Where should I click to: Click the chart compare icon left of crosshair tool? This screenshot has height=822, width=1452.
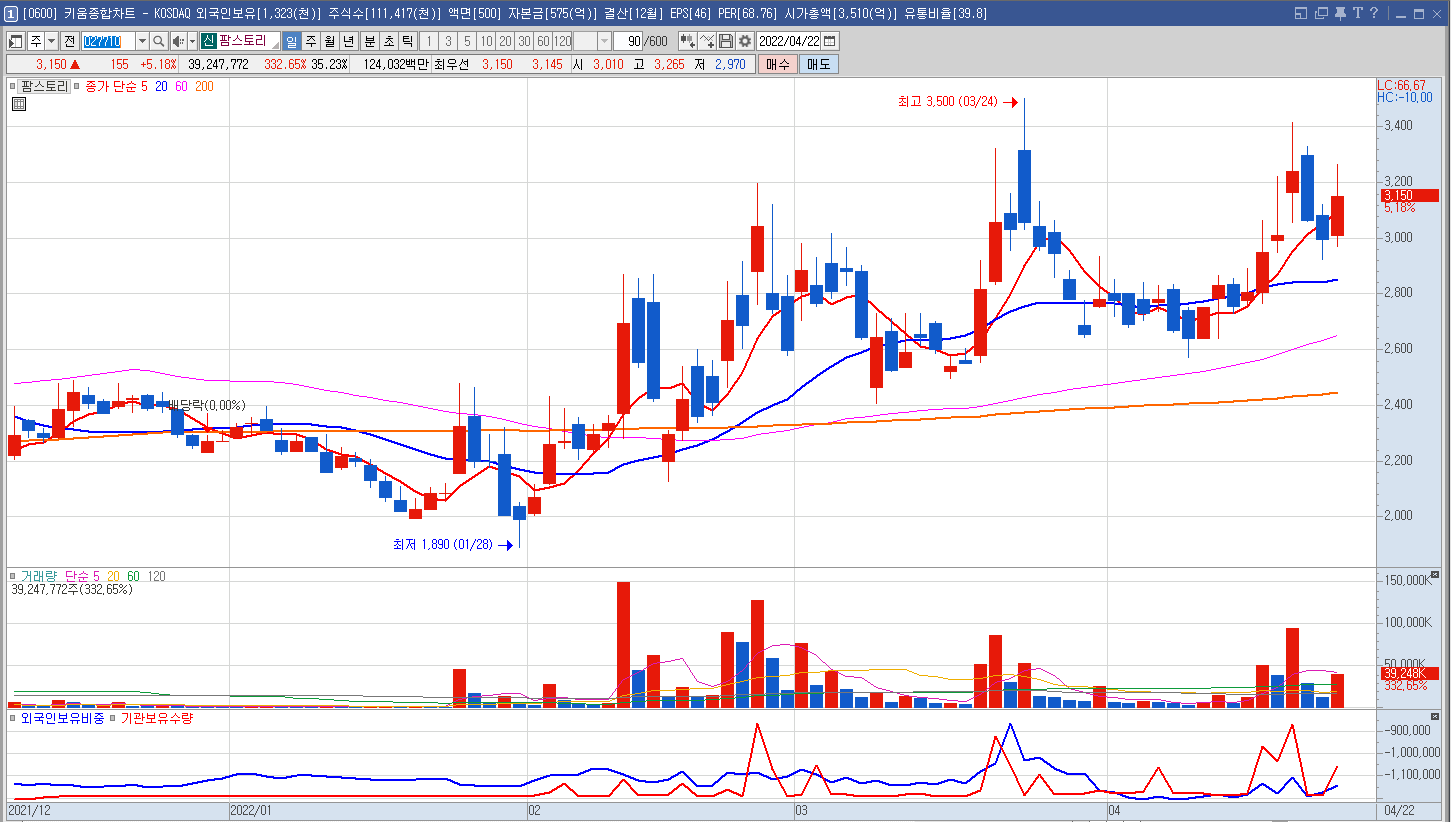click(x=688, y=41)
